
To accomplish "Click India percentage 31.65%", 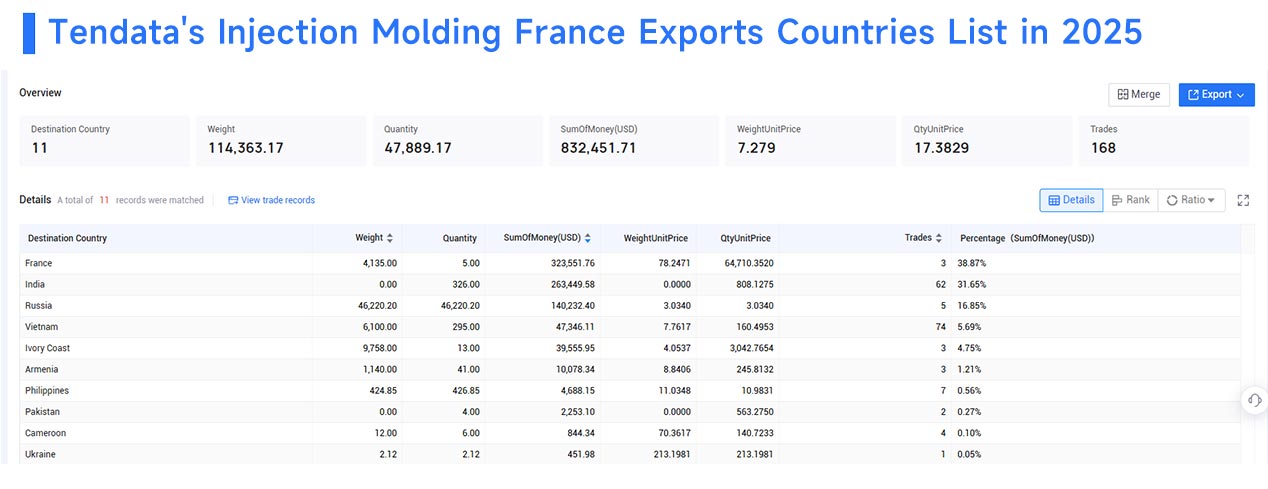I will click(x=973, y=284).
